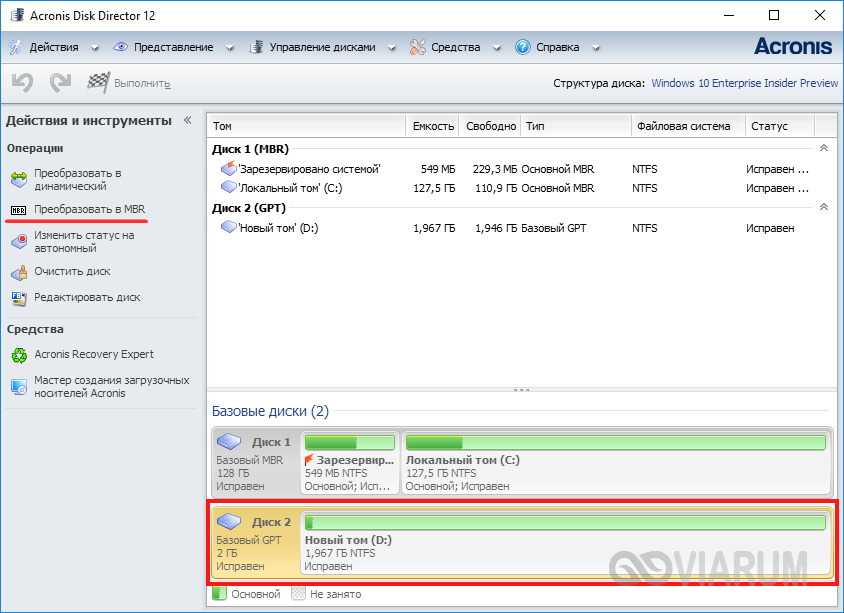Screen dimensions: 844x613
Task: Collapse the Действия и инструменты side panel
Action: 187,120
